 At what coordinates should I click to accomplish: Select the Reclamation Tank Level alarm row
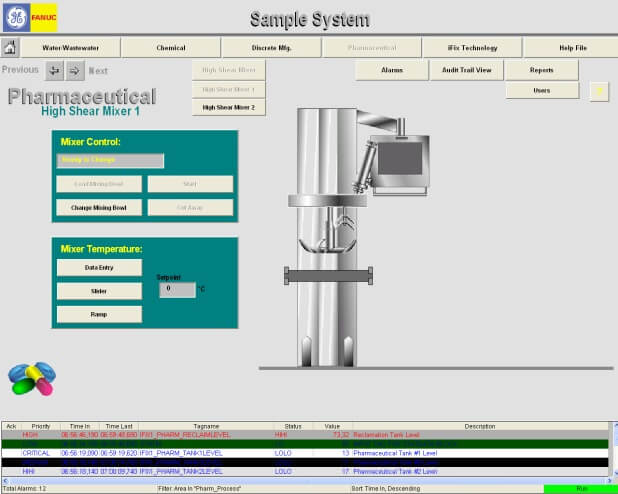tap(305, 435)
